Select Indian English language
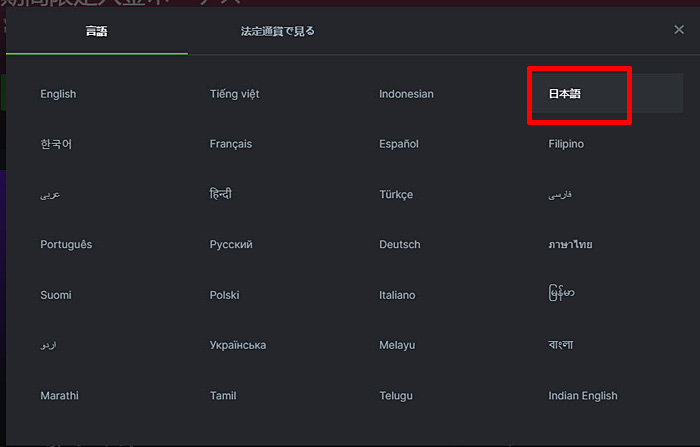 click(x=583, y=396)
